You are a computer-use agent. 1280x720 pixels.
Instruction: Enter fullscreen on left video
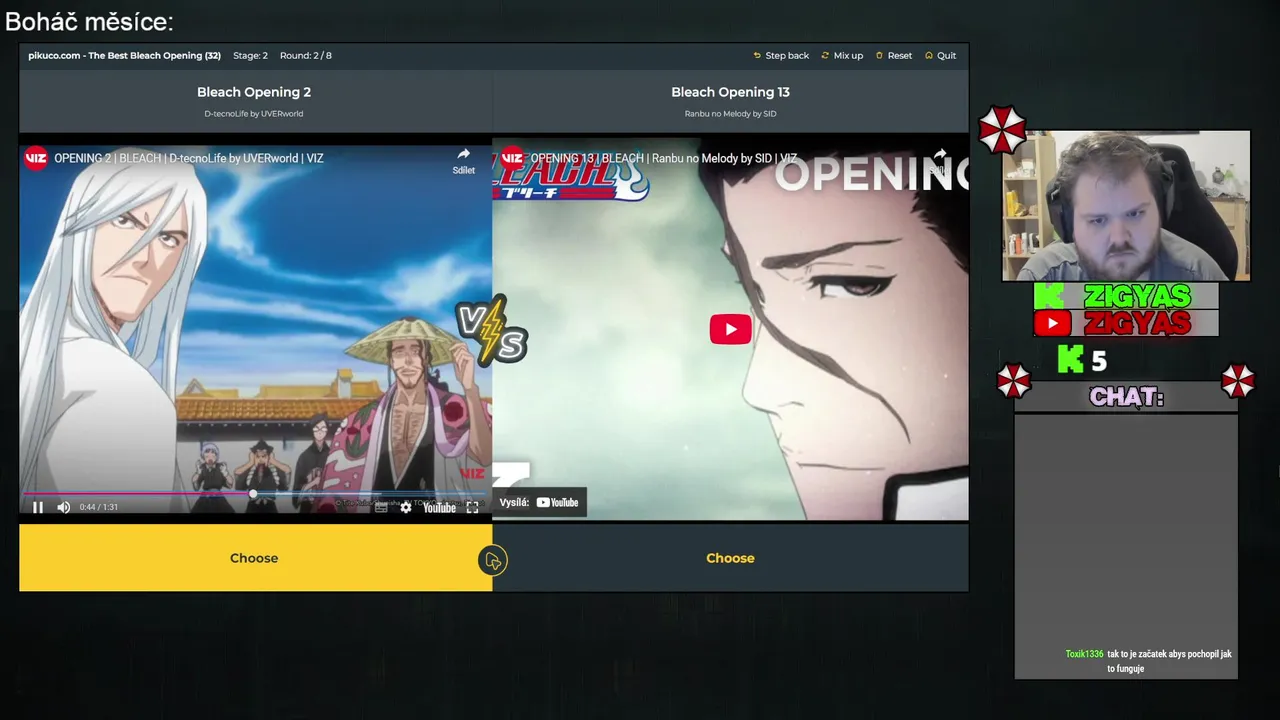click(x=472, y=507)
